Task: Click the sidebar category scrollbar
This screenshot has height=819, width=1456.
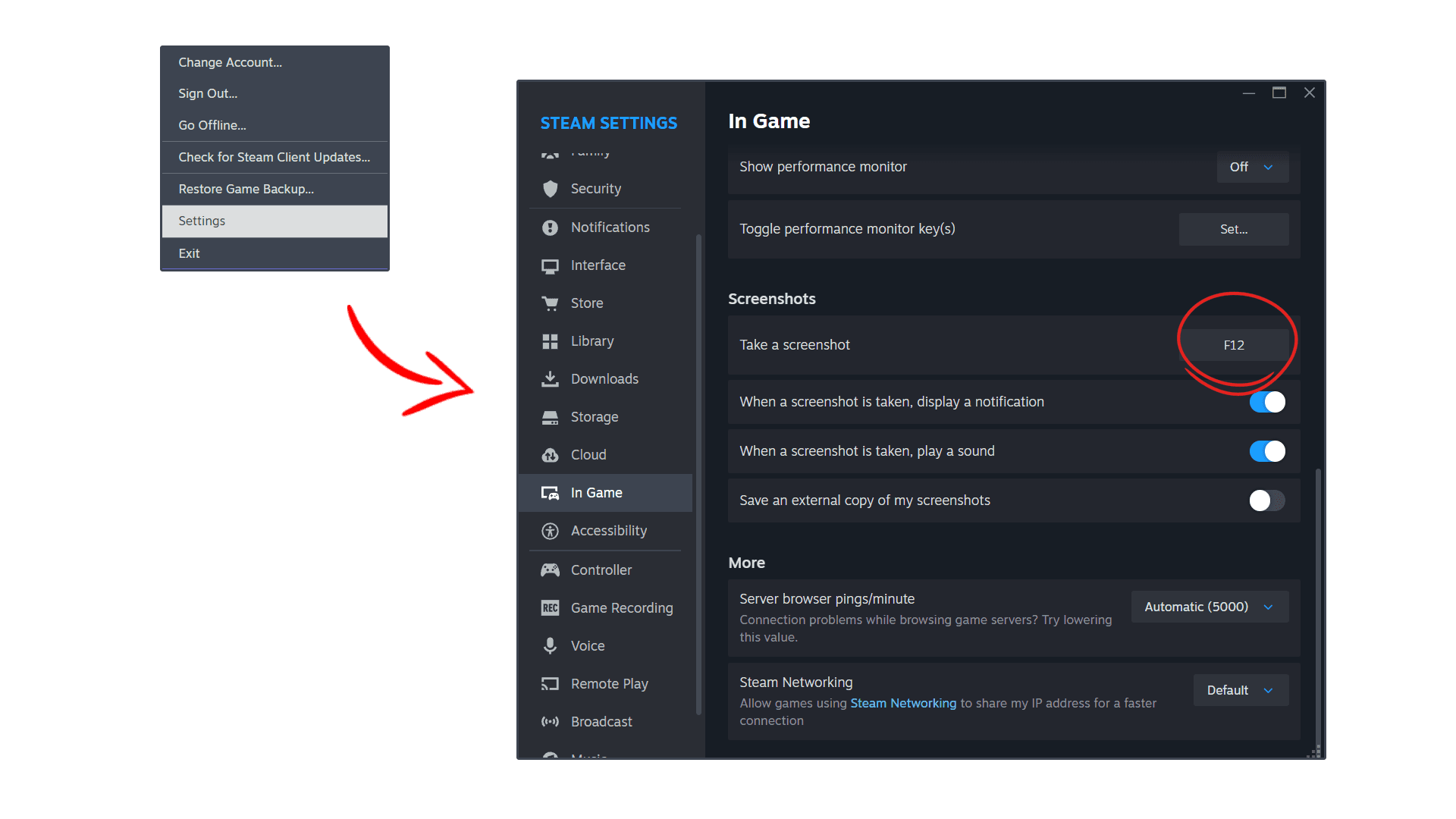Action: (x=698, y=474)
